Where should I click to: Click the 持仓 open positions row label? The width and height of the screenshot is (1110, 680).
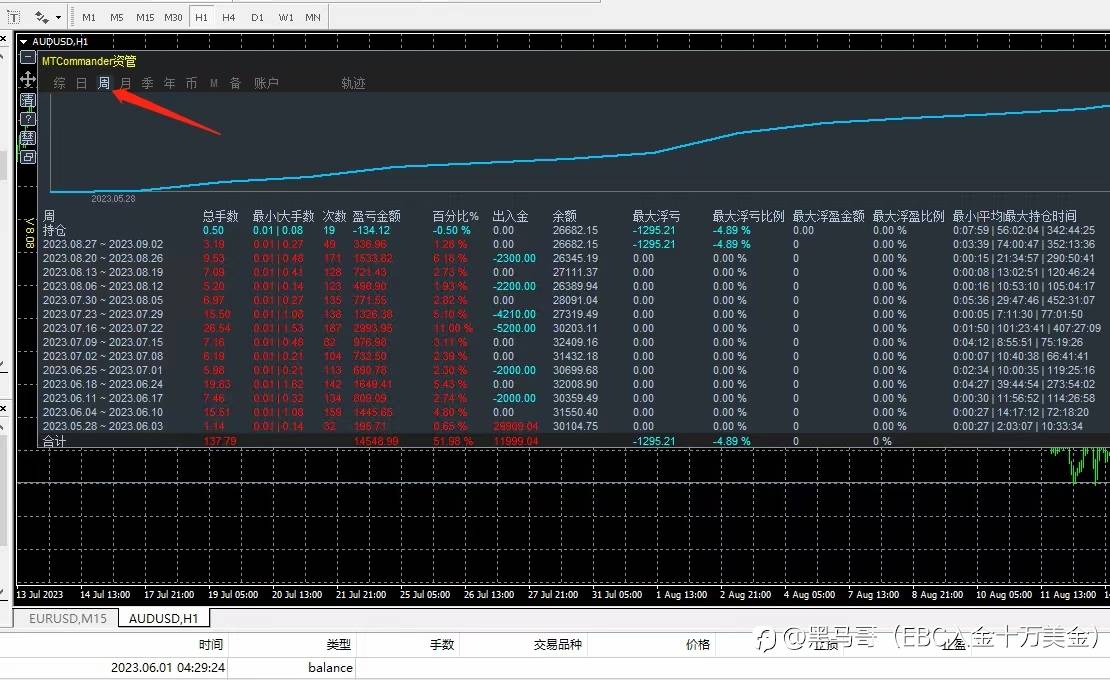(55, 230)
